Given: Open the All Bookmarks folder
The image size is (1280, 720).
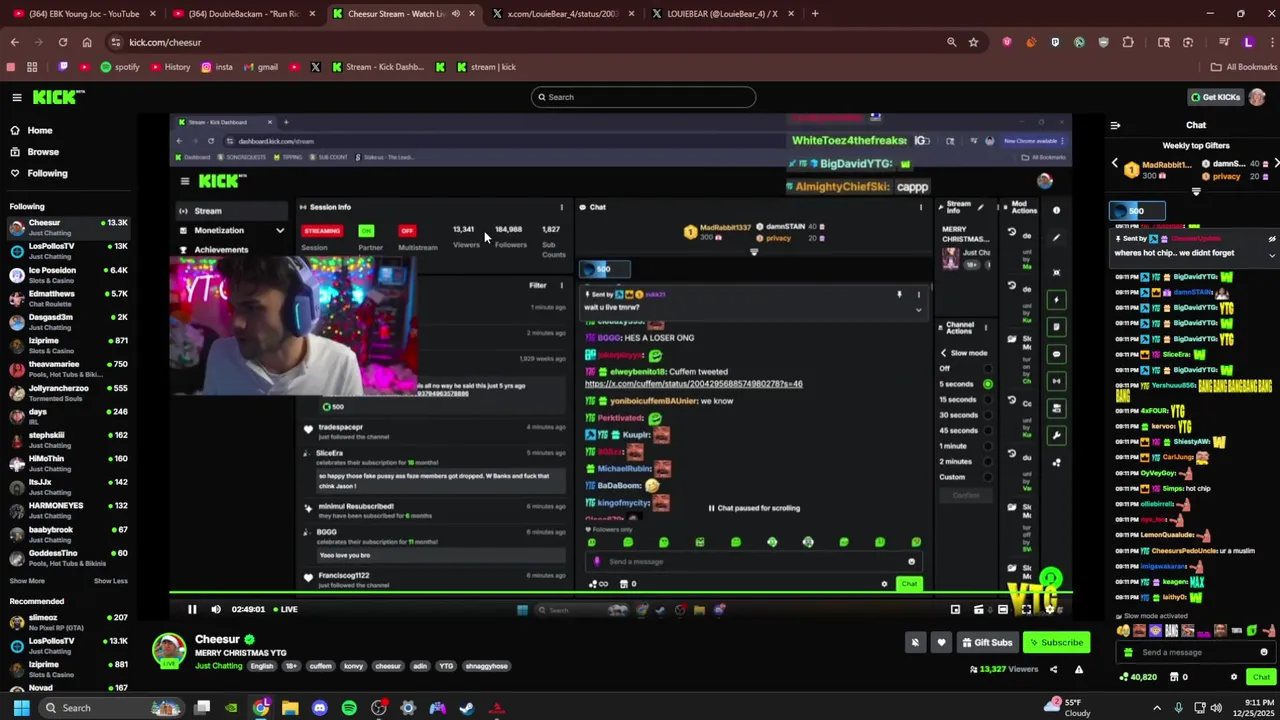Looking at the screenshot, I should pyautogui.click(x=1244, y=67).
